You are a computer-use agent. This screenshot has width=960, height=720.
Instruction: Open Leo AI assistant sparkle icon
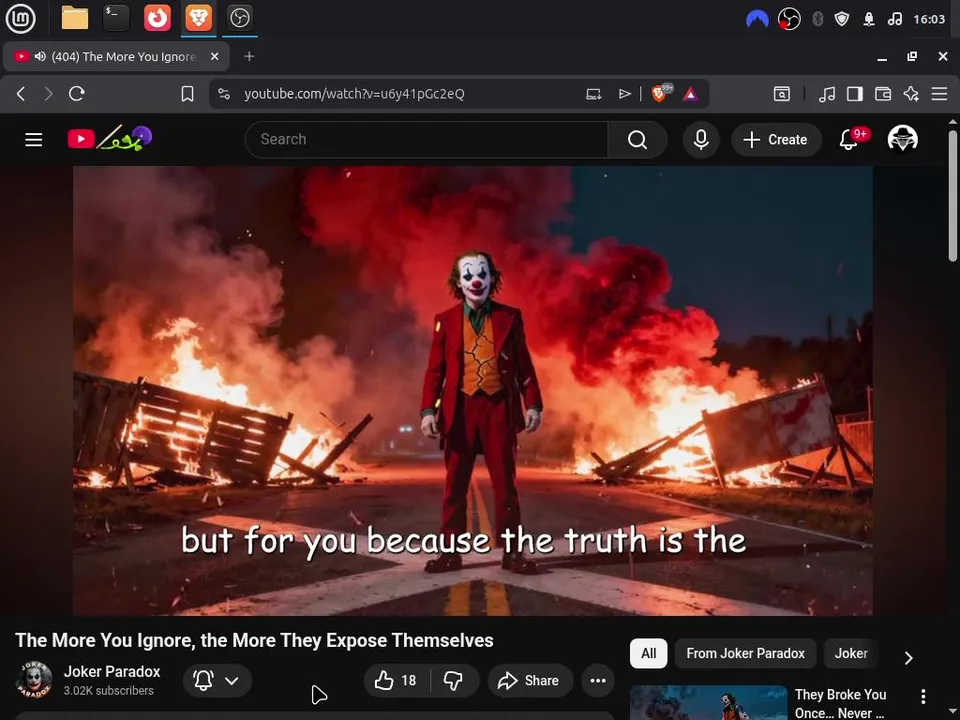tap(911, 94)
